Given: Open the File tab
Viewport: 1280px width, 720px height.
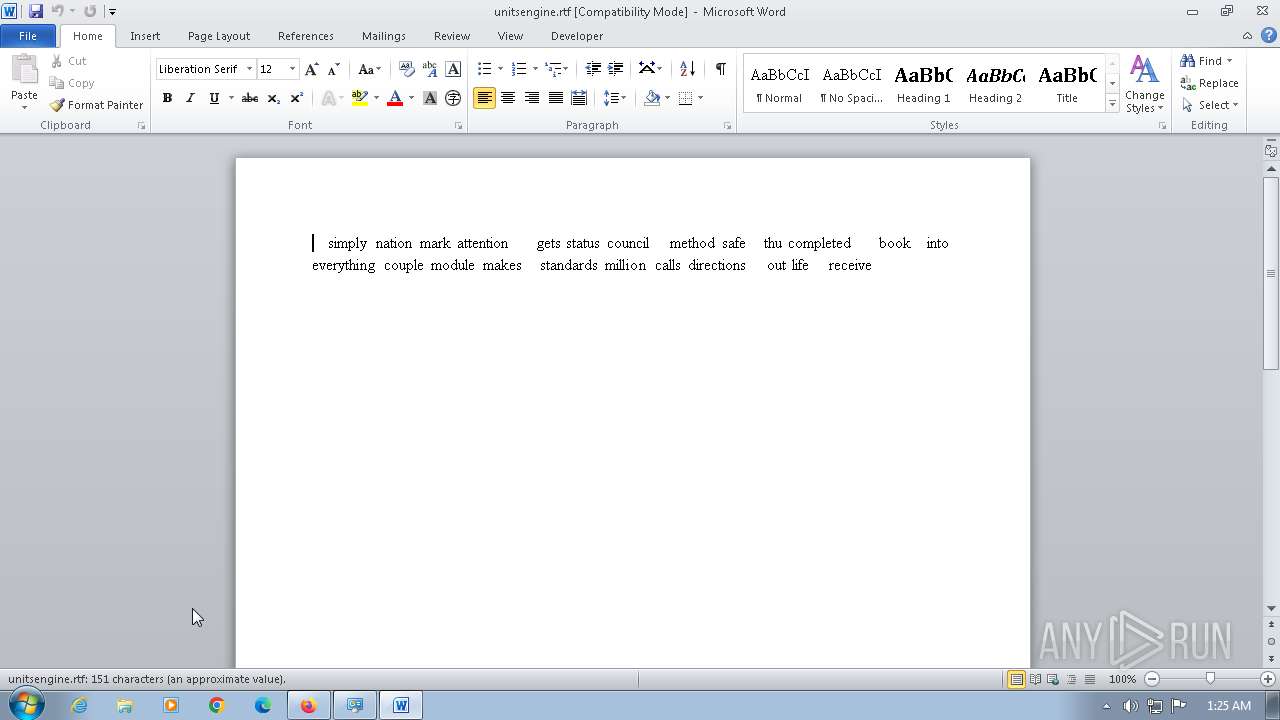Looking at the screenshot, I should pyautogui.click(x=28, y=36).
